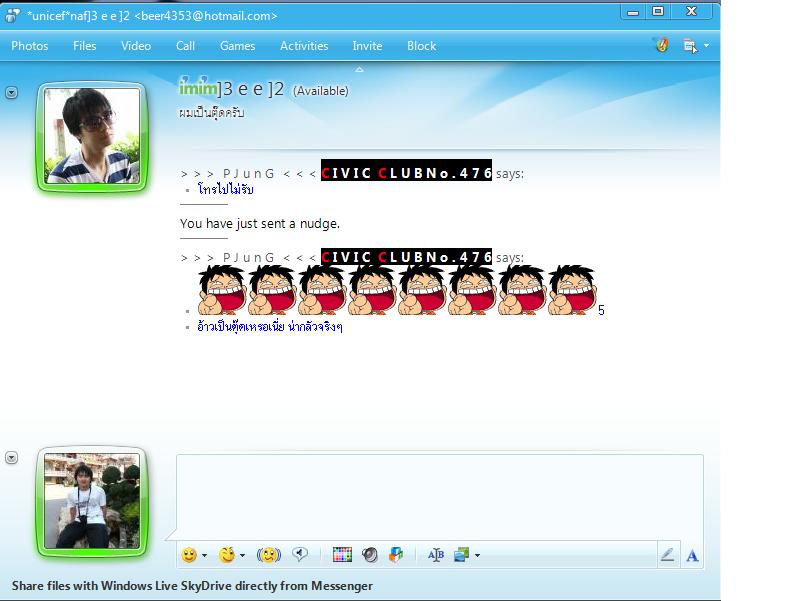The image size is (800, 601).
Task: Click the change font letter A icon
Action: [x=692, y=556]
